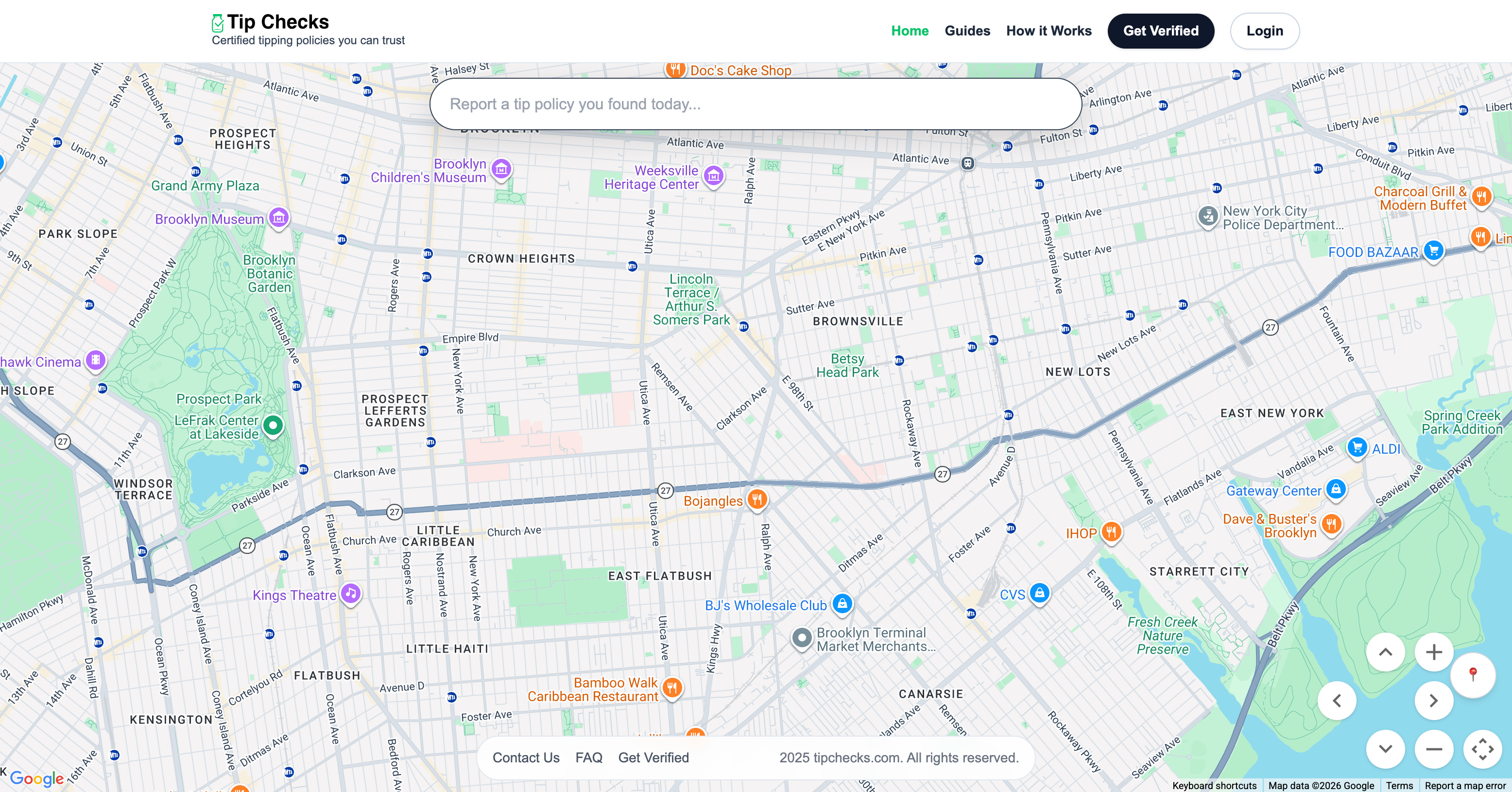Open the Contact Us link

tap(526, 758)
